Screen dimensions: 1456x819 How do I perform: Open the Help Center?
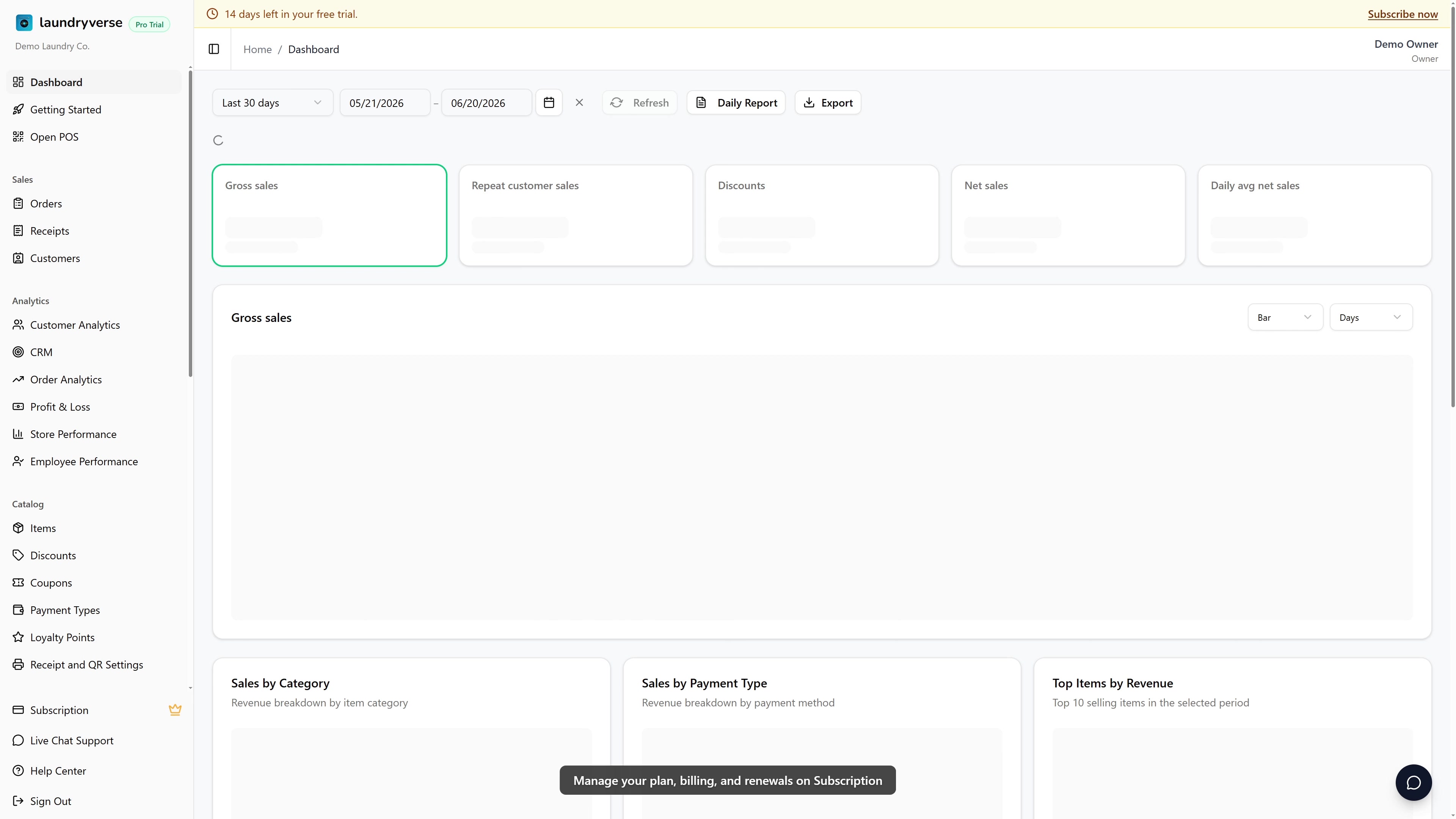click(x=94, y=770)
